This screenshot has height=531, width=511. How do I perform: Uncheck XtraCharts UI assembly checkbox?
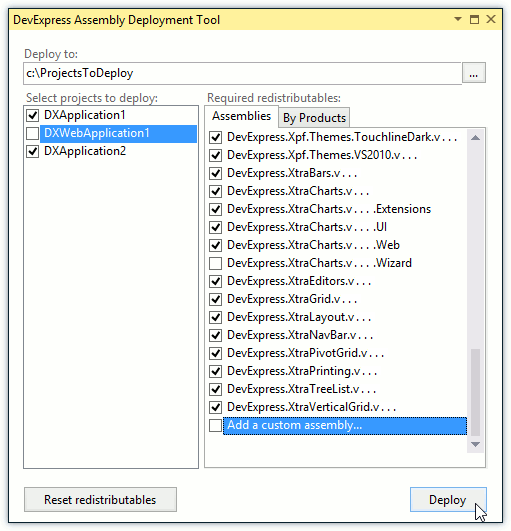216,227
